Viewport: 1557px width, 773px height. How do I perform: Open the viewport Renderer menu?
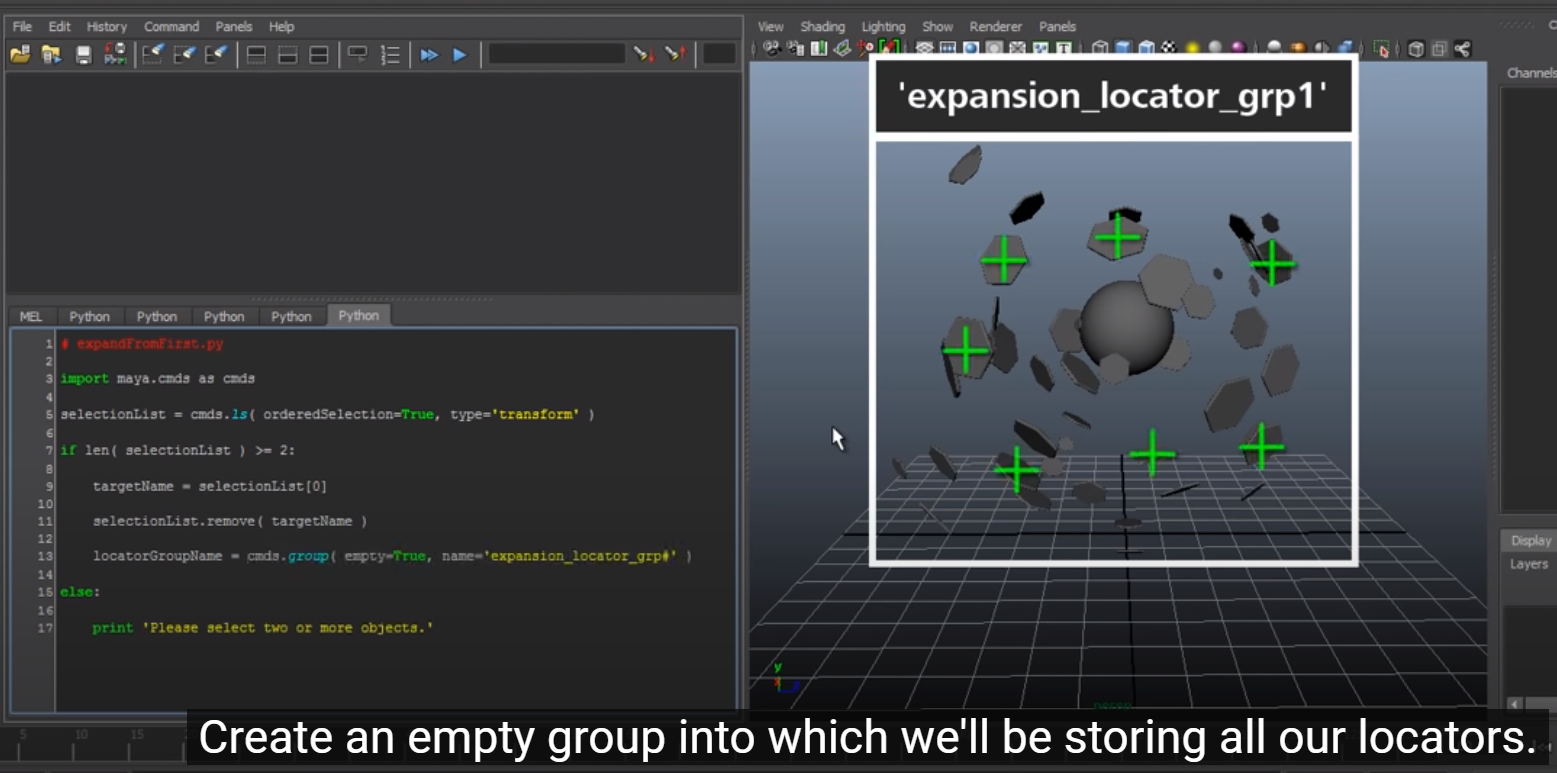996,27
